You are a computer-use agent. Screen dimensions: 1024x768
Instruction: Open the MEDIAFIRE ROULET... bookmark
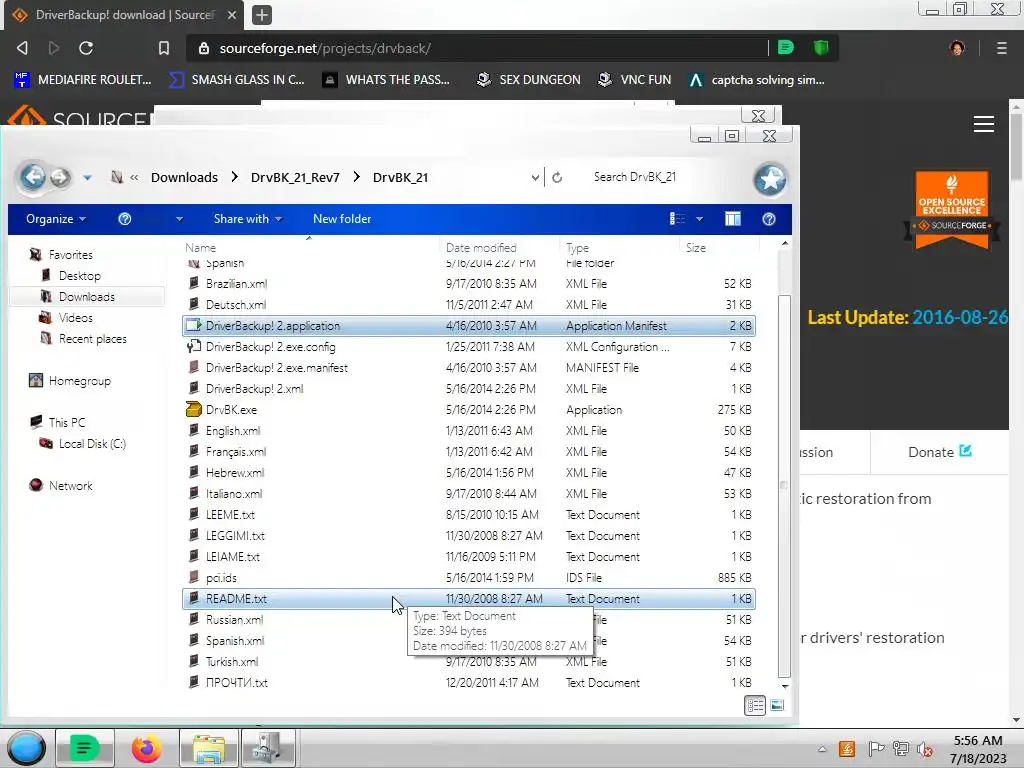[x=83, y=80]
